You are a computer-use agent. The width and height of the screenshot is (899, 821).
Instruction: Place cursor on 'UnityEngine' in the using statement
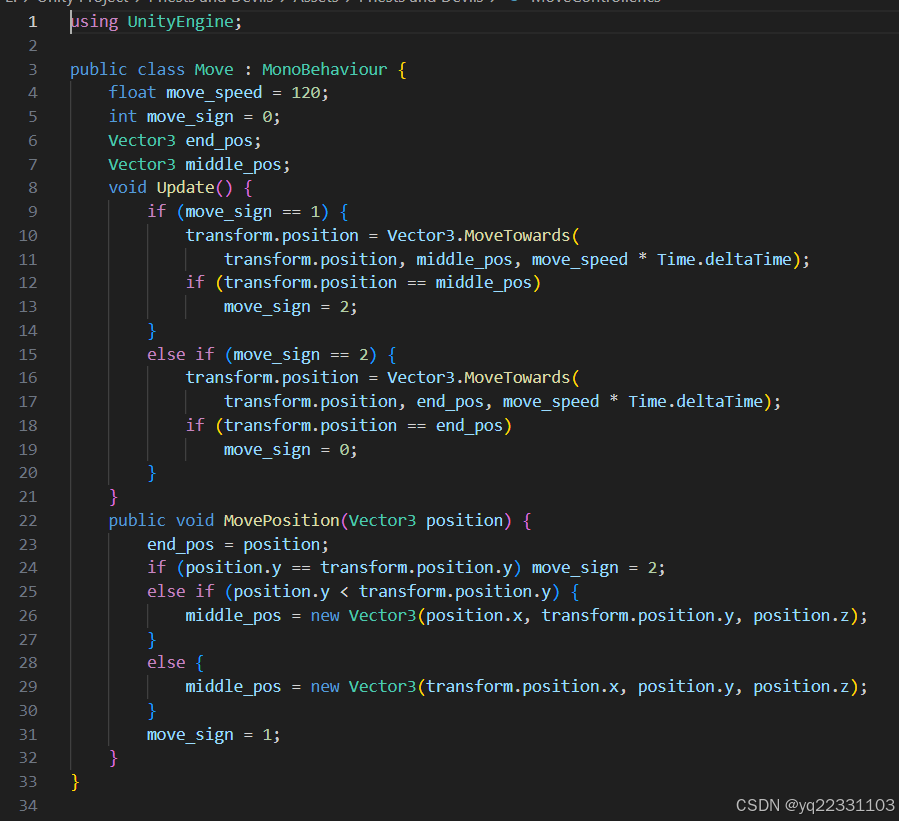pos(181,22)
